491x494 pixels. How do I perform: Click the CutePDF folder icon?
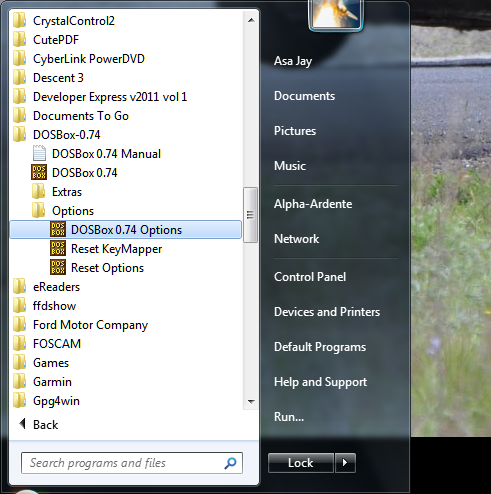click(19, 40)
